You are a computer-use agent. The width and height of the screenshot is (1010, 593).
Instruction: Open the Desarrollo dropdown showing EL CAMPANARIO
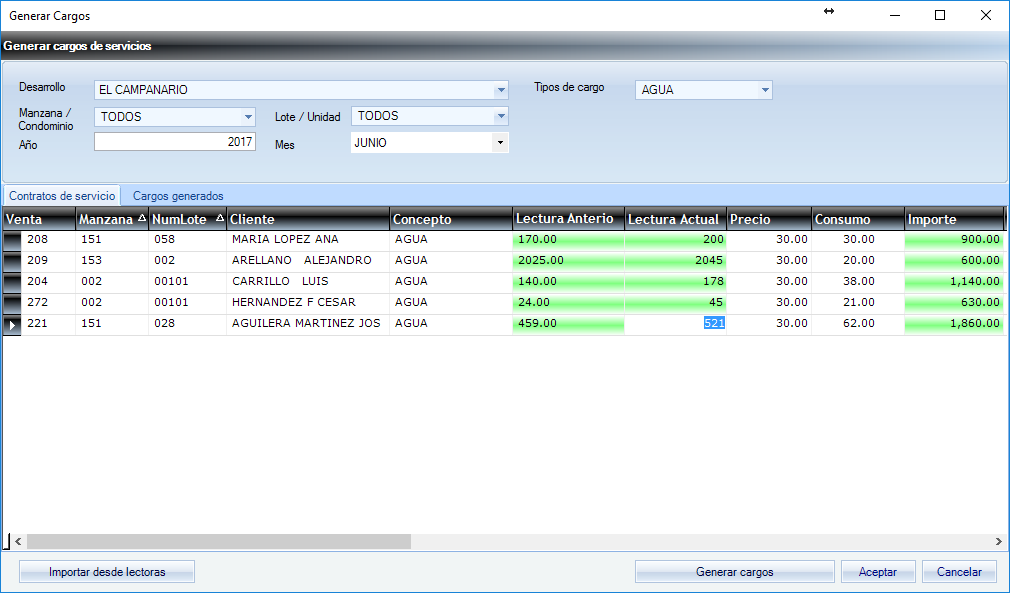301,89
